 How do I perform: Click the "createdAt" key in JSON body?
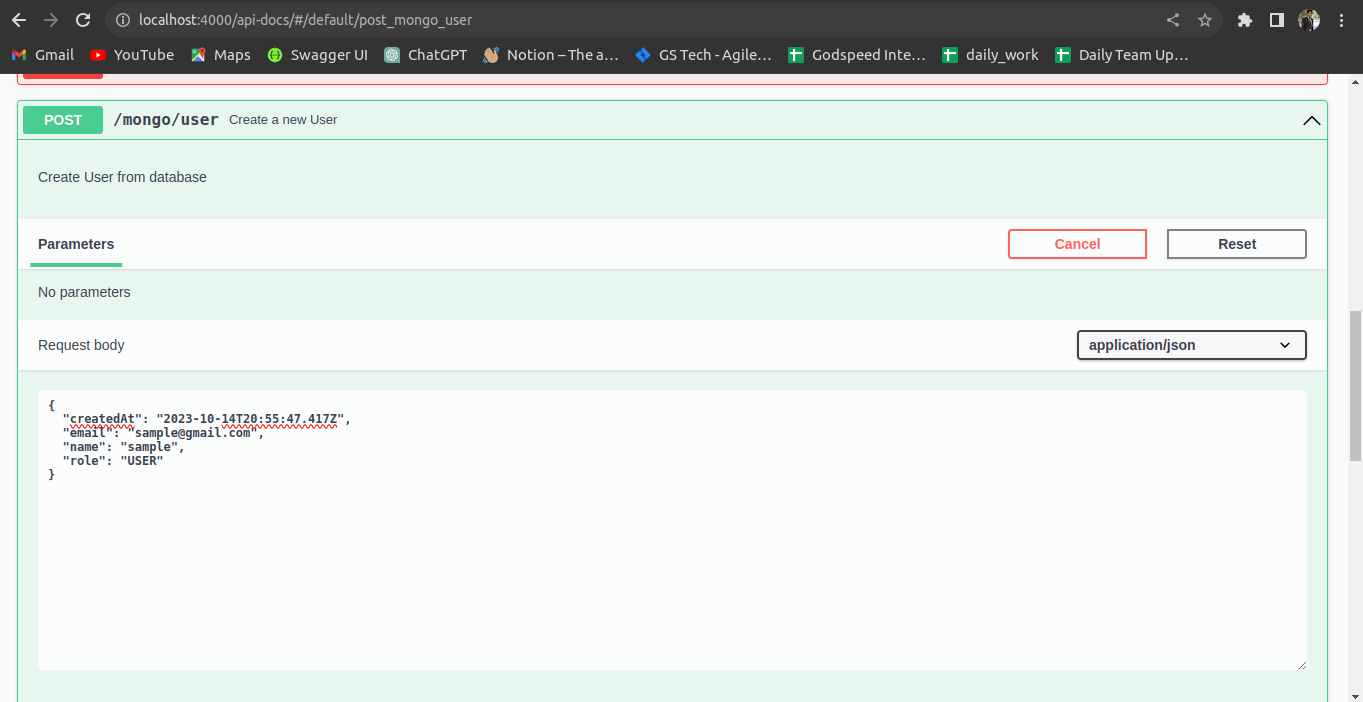click(103, 419)
